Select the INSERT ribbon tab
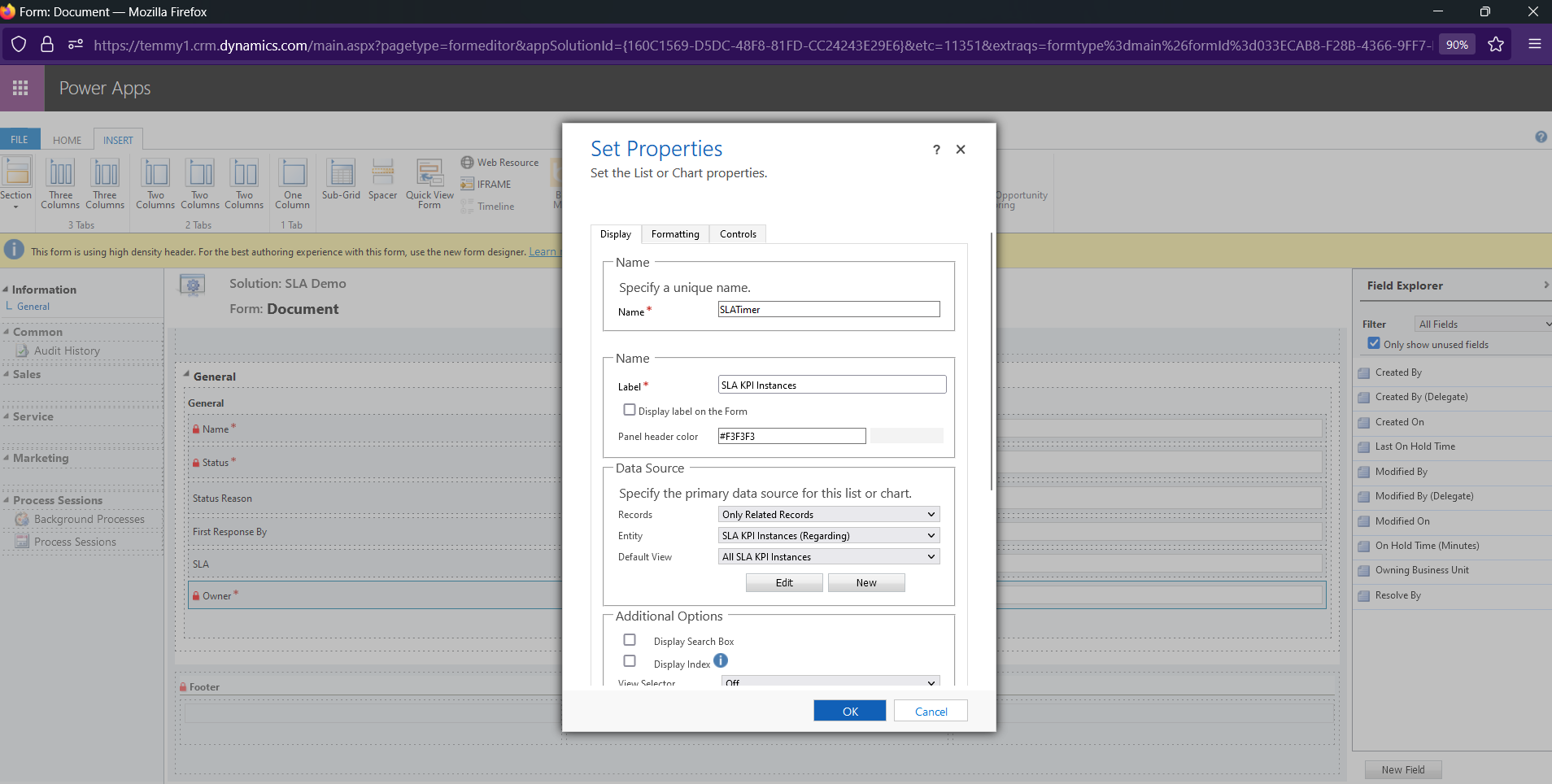 118,140
